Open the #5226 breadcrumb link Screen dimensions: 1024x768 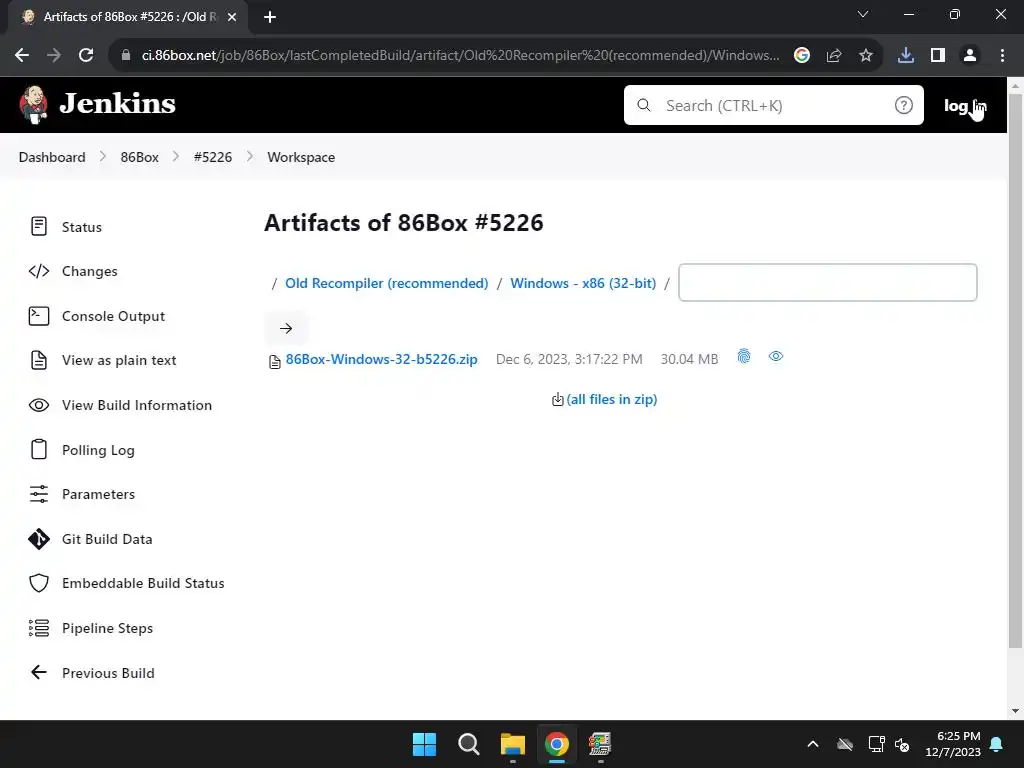pyautogui.click(x=213, y=157)
